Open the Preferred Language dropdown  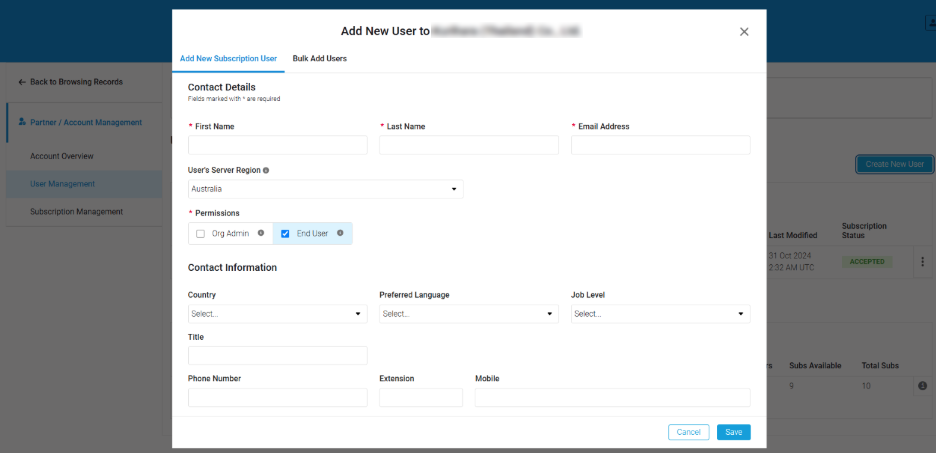pos(468,314)
